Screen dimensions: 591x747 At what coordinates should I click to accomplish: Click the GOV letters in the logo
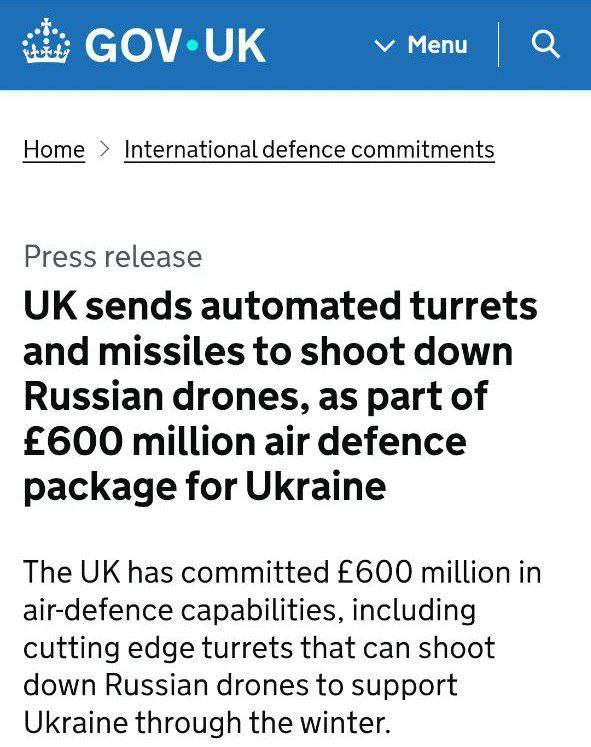(133, 45)
